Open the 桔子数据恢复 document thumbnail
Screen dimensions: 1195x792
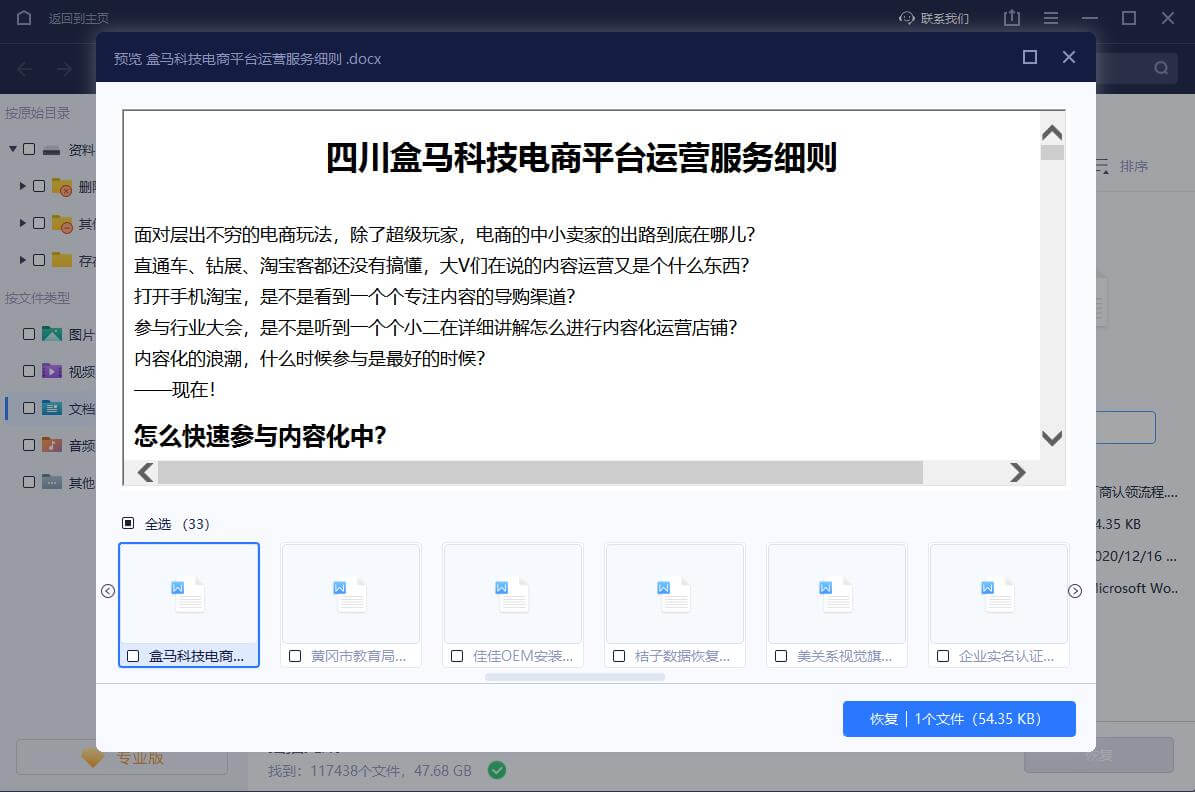[x=675, y=595]
